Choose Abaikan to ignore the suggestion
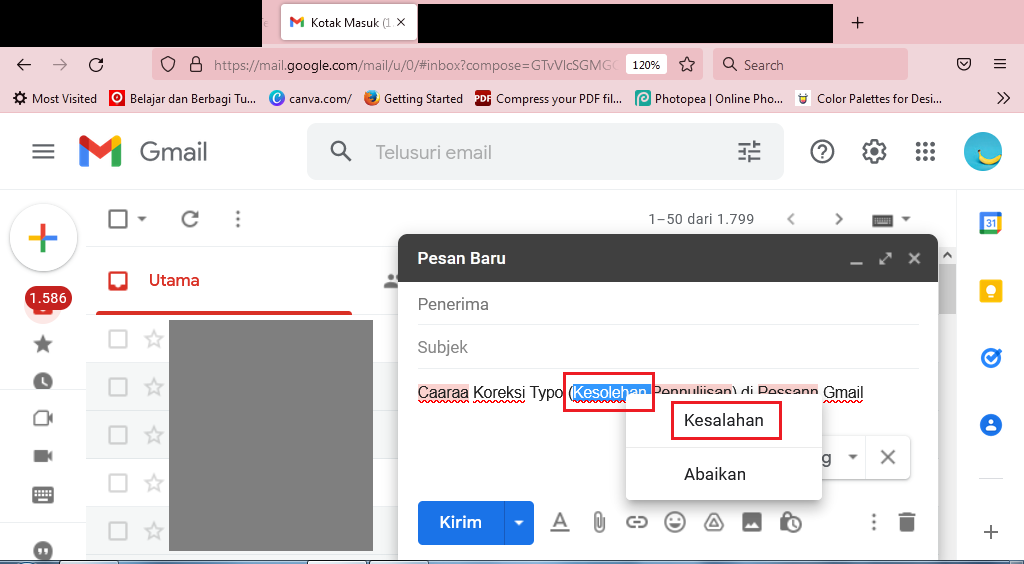The image size is (1024, 564). tap(714, 474)
